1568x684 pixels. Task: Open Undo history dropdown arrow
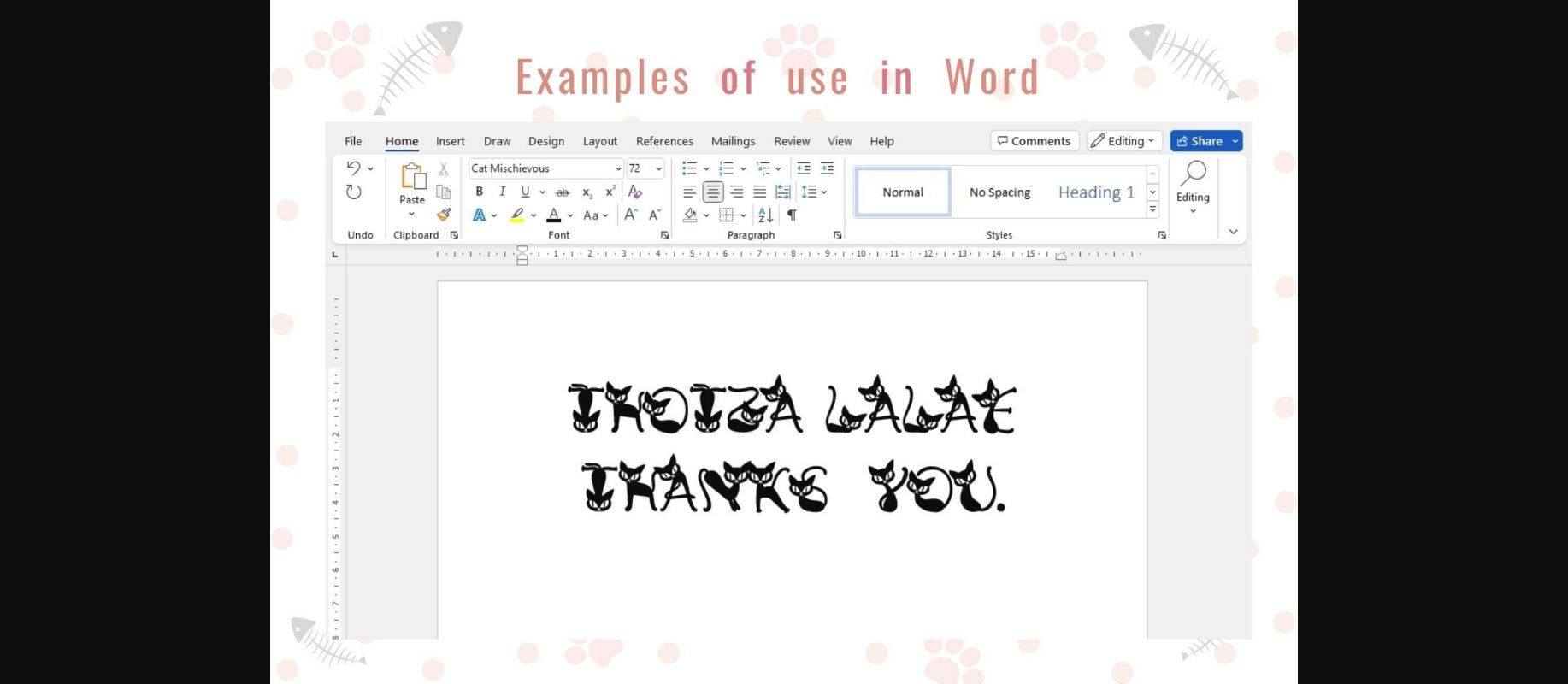tap(370, 168)
